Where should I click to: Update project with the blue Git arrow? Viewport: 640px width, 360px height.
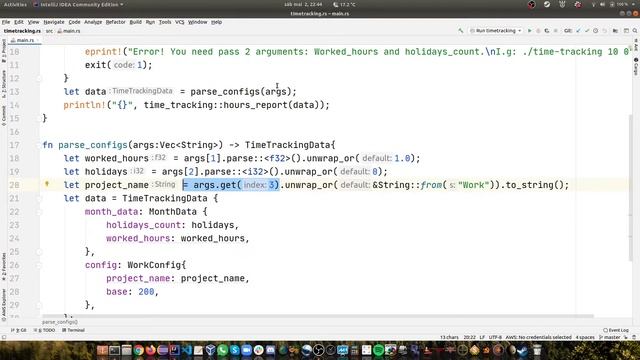click(578, 31)
